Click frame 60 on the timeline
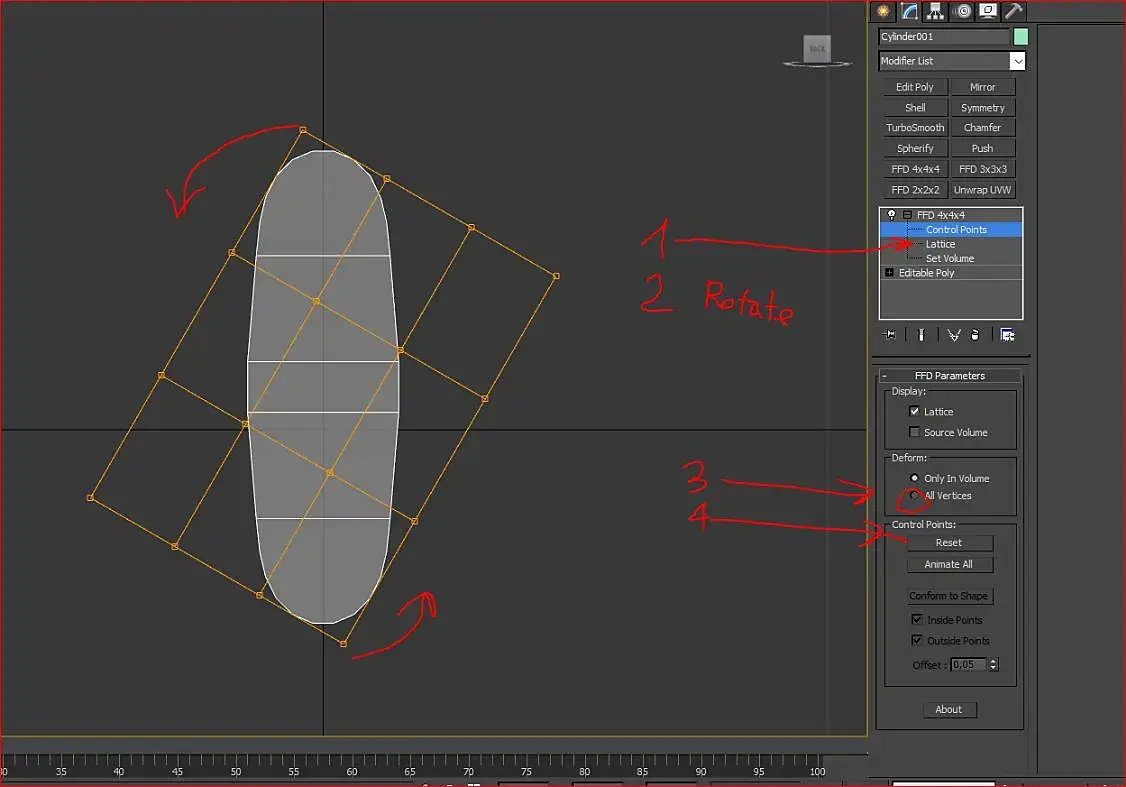This screenshot has height=787, width=1126. [x=352, y=771]
